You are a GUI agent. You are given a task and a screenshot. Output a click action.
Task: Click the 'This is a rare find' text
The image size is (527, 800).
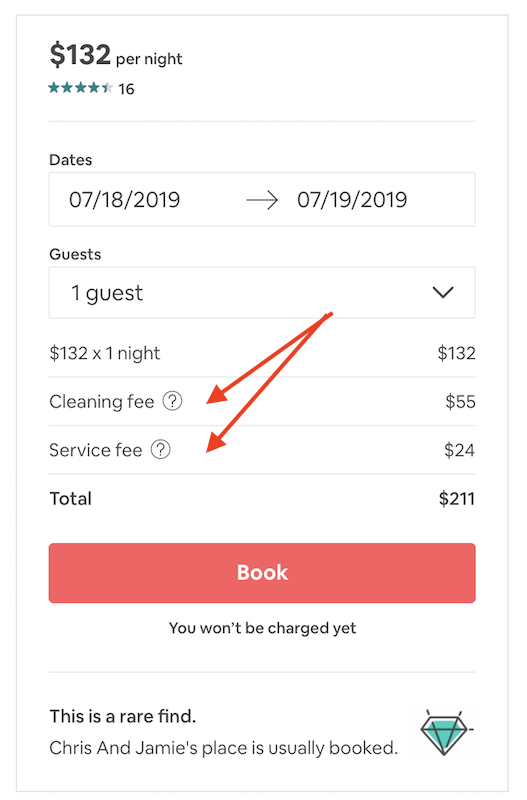pyautogui.click(x=122, y=716)
